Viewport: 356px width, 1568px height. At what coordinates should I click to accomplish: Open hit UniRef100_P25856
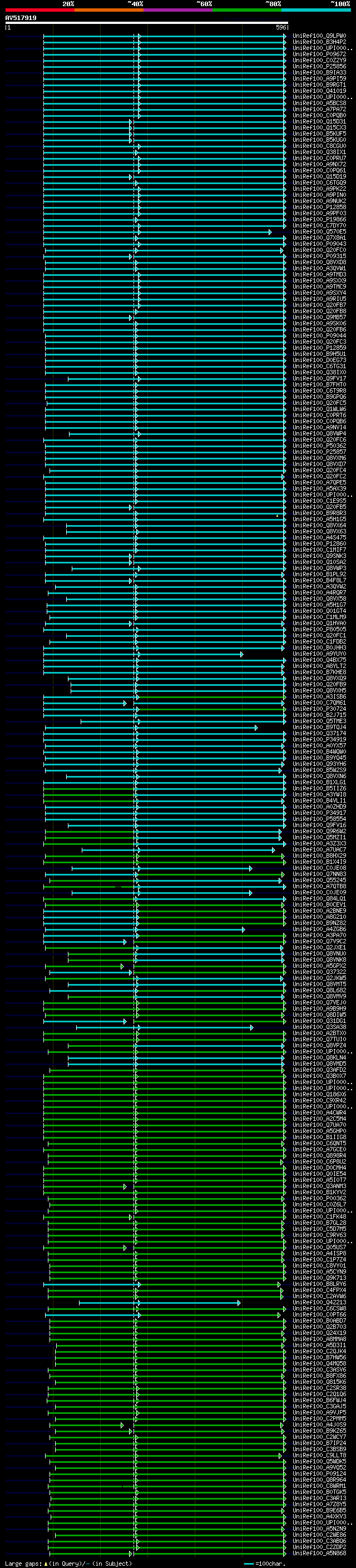coord(319,66)
